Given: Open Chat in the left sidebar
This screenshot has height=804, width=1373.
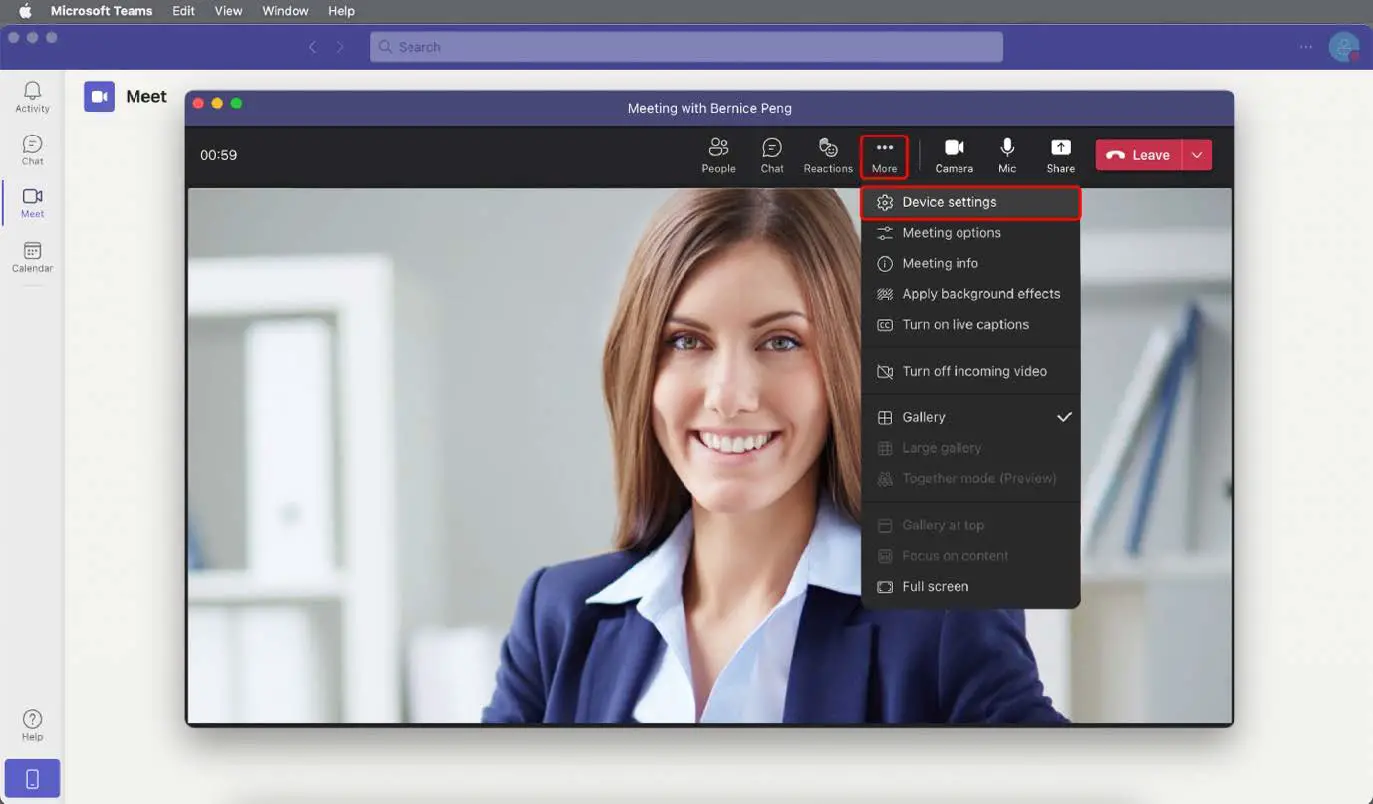Looking at the screenshot, I should click(x=32, y=150).
